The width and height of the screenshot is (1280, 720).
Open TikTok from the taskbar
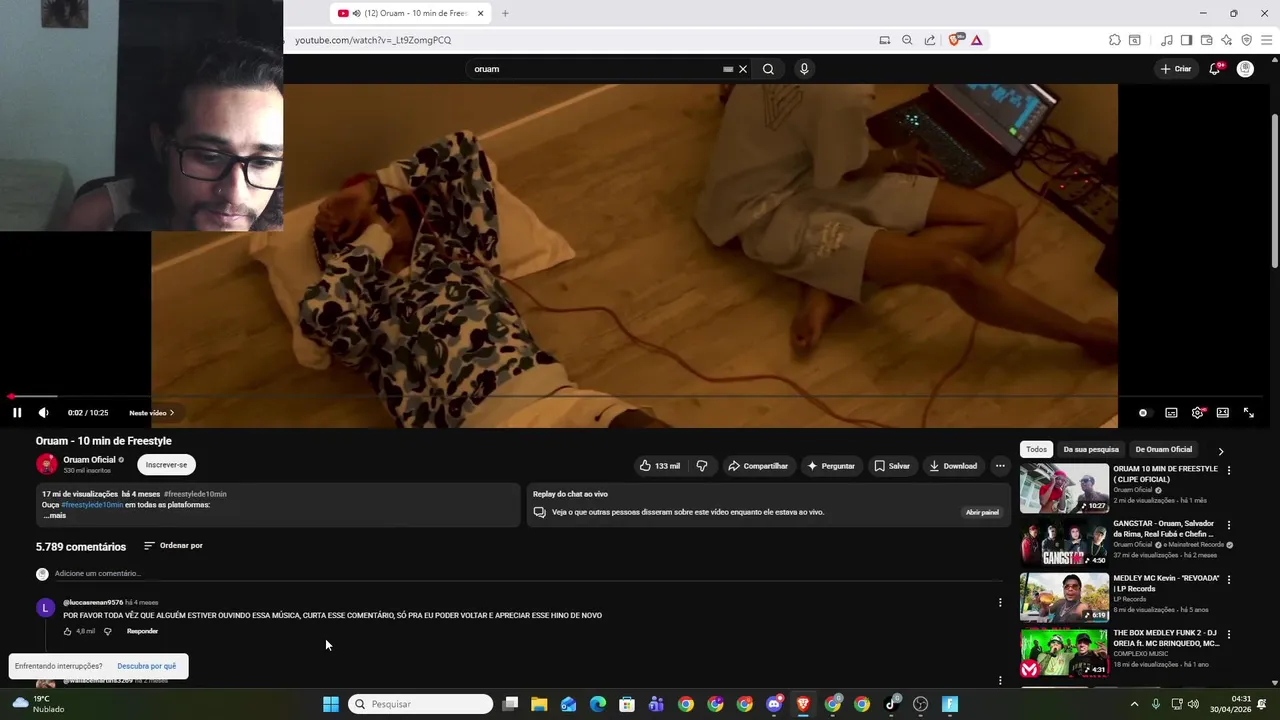[891, 704]
